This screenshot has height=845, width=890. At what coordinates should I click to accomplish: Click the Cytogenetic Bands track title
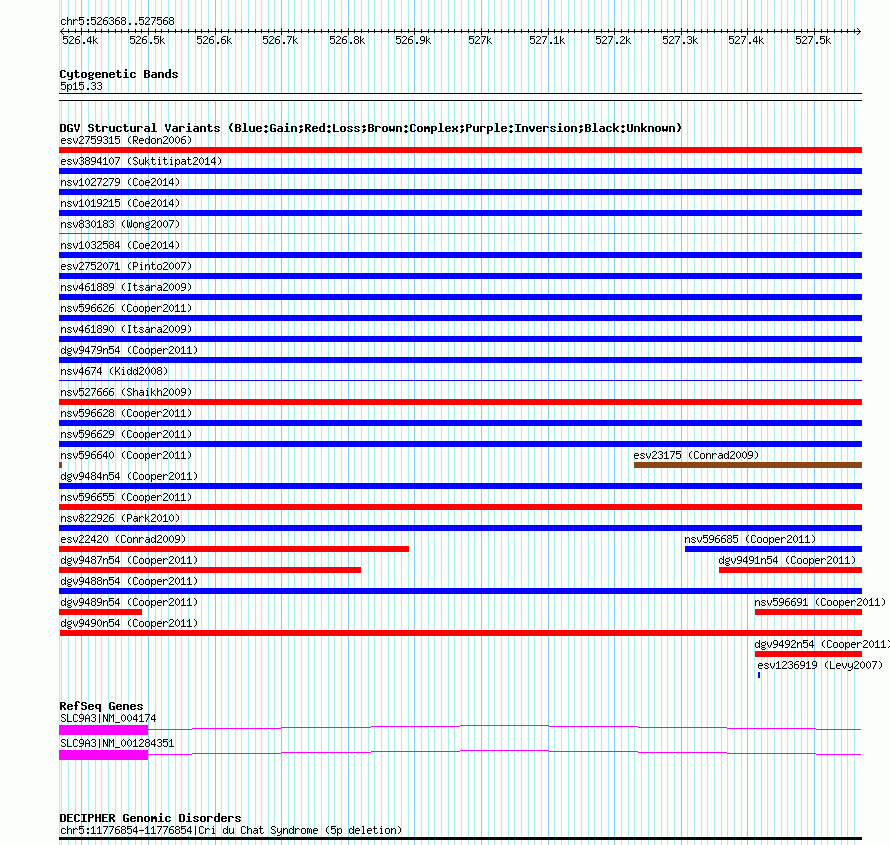[x=119, y=74]
